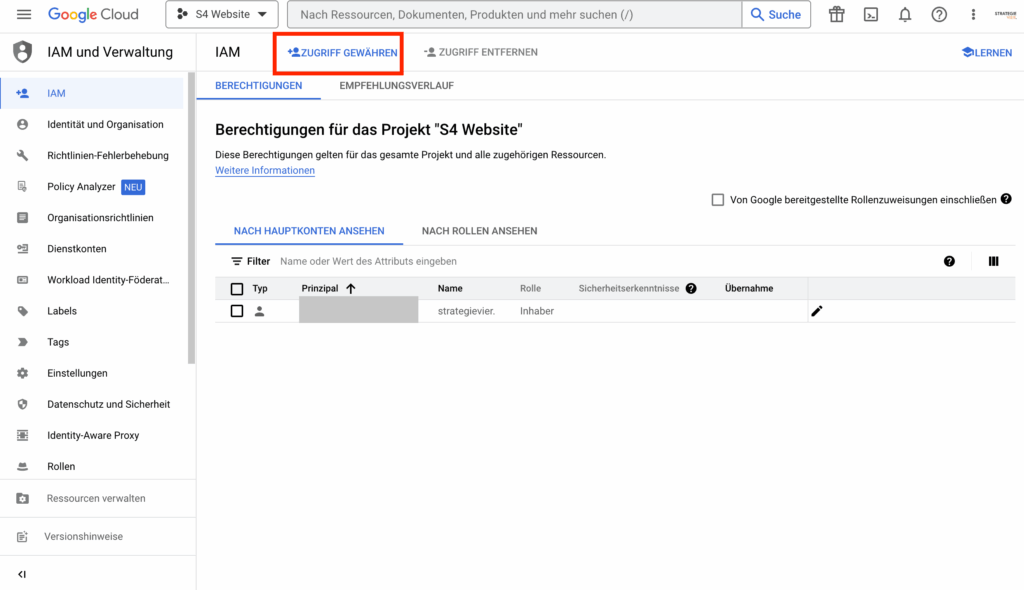Open the gift free trial icon
The height and width of the screenshot is (590, 1024).
click(837, 14)
